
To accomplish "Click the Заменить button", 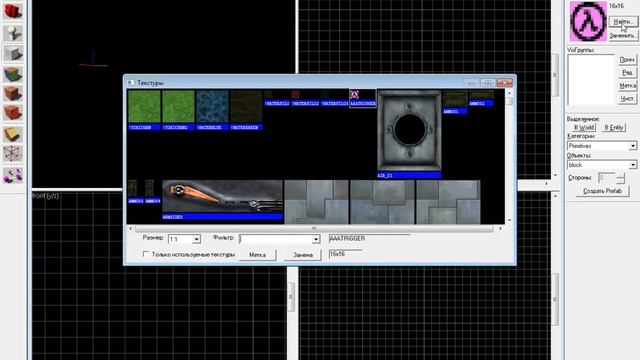I will [x=623, y=36].
